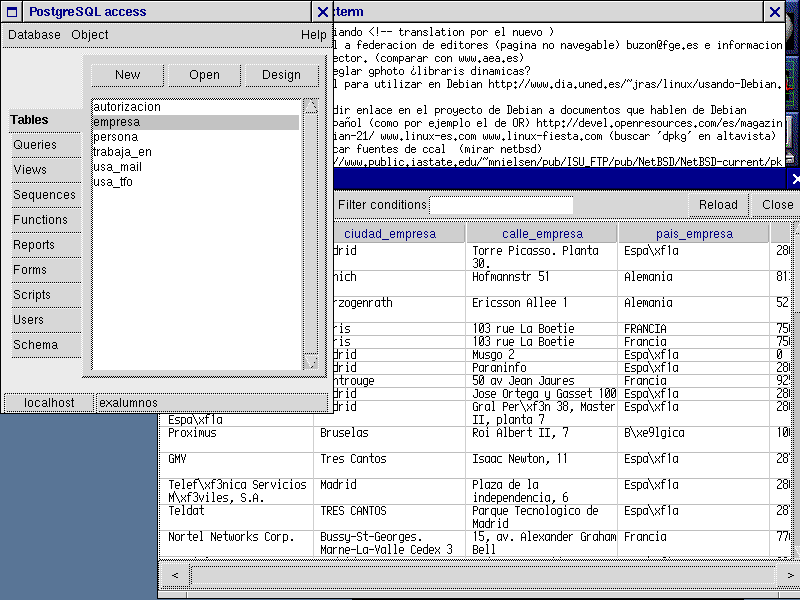Switch to the Reports tab
800x600 pixels.
coord(46,245)
